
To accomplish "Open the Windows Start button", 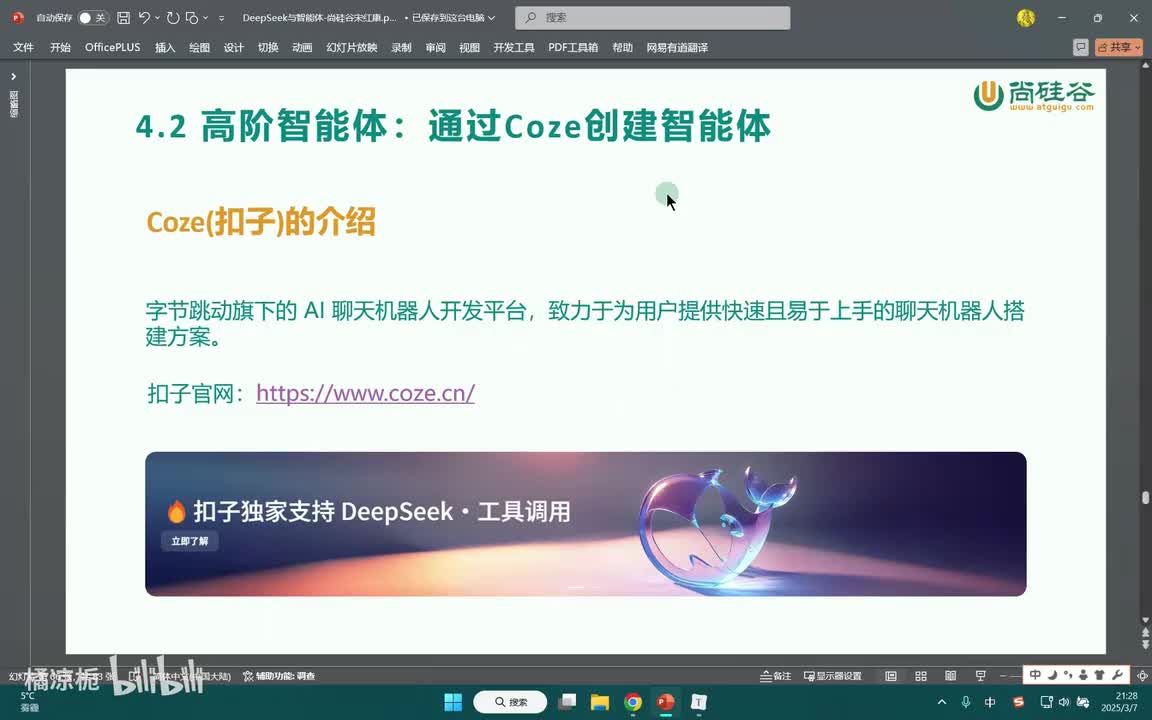I will (x=453, y=702).
